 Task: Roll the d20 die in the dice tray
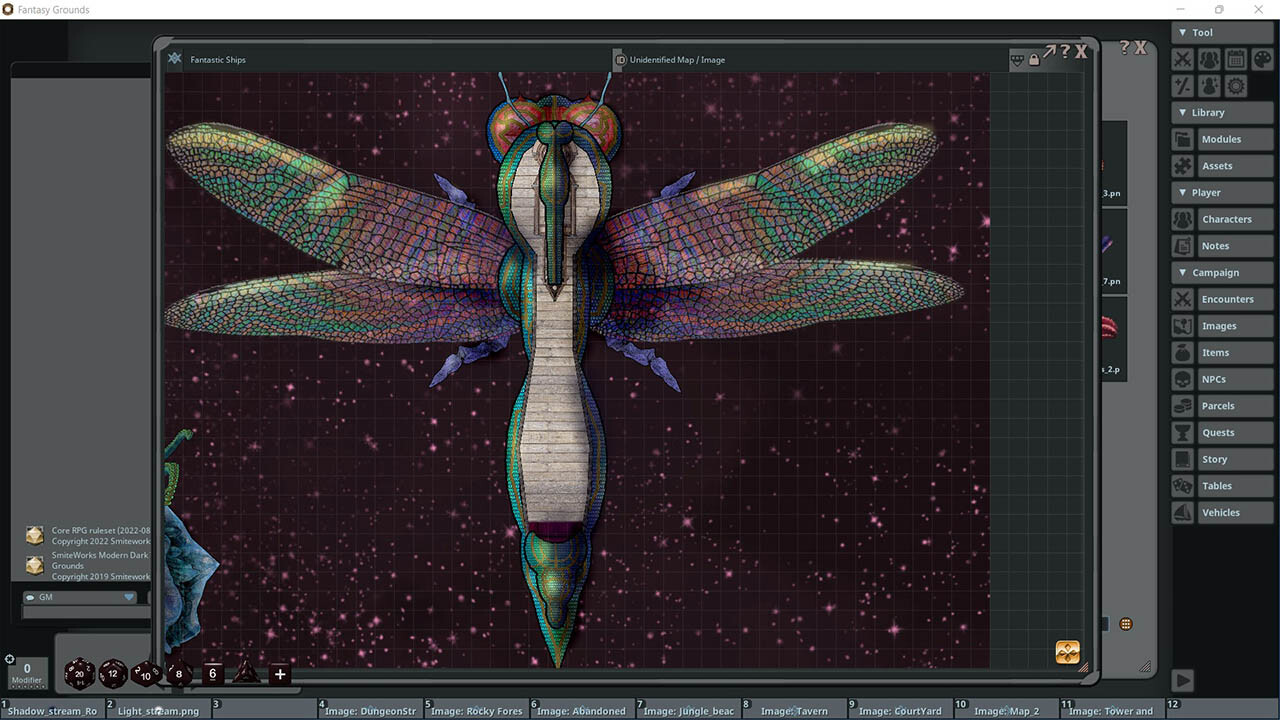click(x=78, y=674)
